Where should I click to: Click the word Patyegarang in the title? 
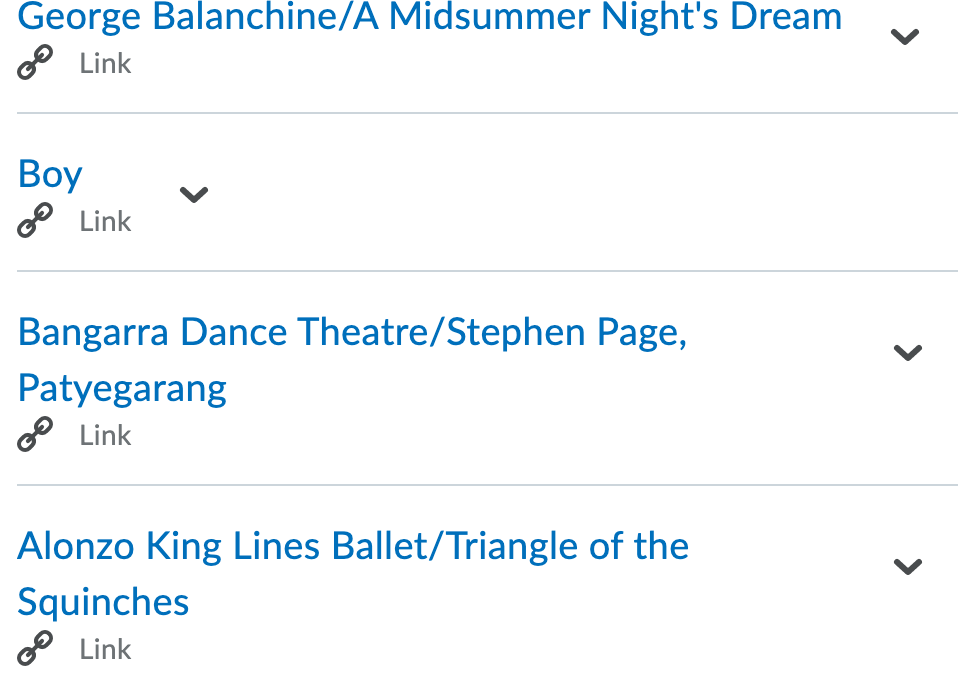122,389
